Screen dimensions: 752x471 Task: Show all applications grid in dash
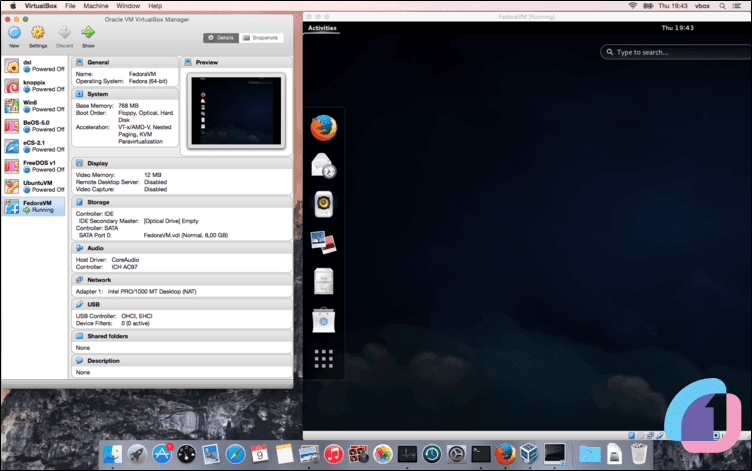pos(324,358)
